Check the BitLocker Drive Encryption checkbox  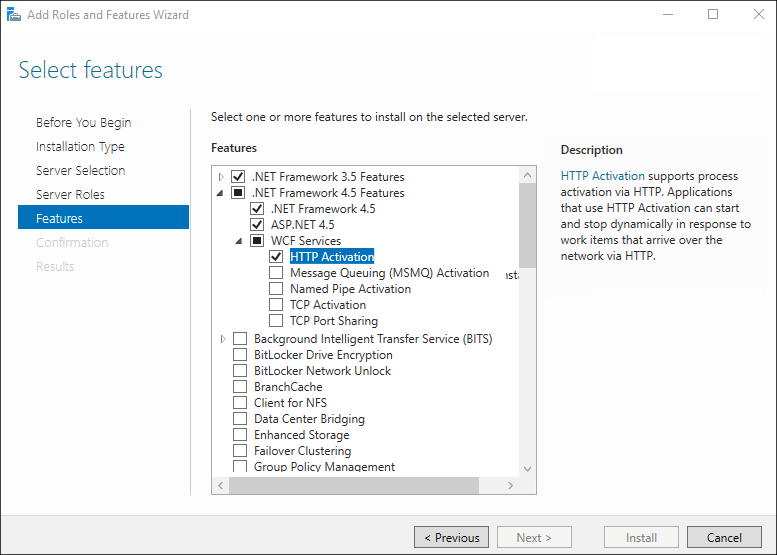point(240,355)
